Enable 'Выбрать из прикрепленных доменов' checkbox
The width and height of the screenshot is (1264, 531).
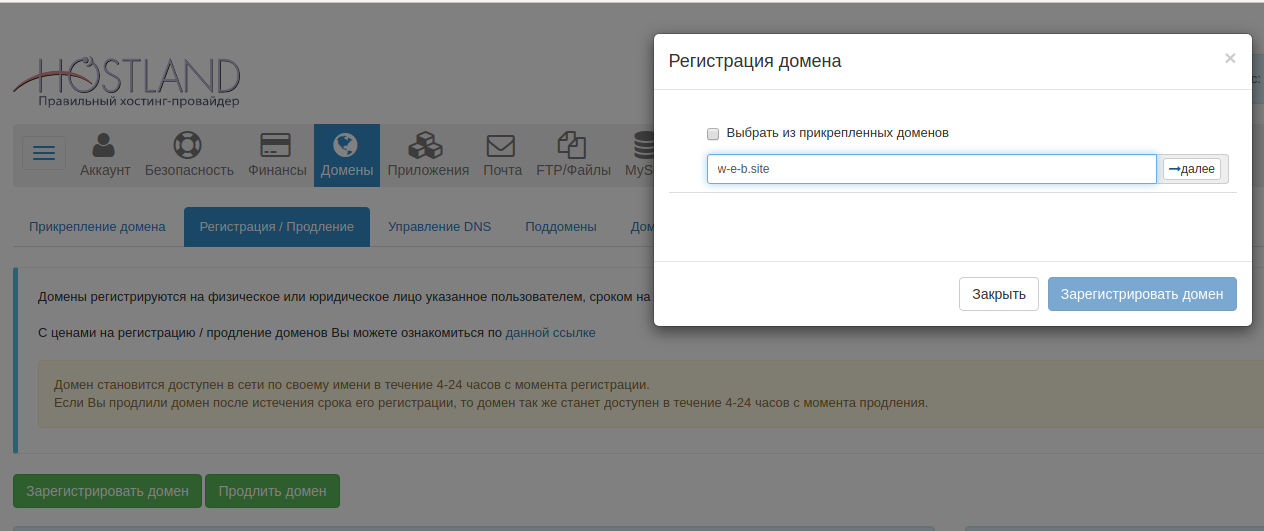[713, 133]
